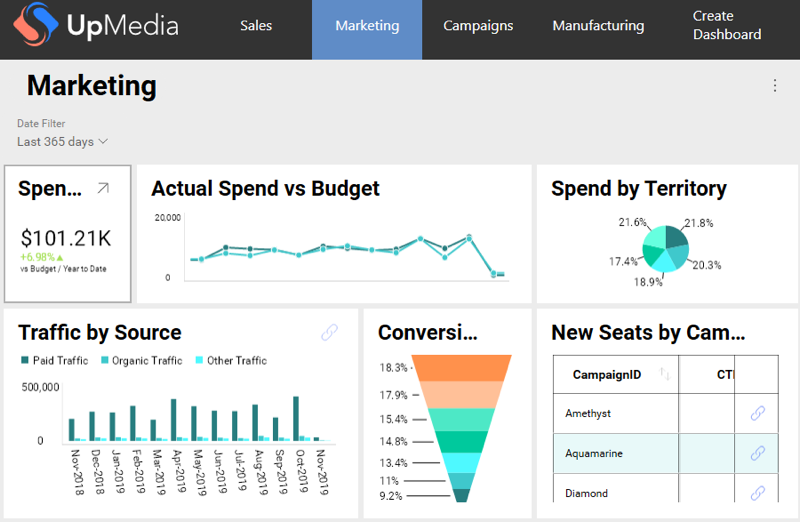
Task: Sort table by CampaignID column arrows
Action: click(x=665, y=375)
